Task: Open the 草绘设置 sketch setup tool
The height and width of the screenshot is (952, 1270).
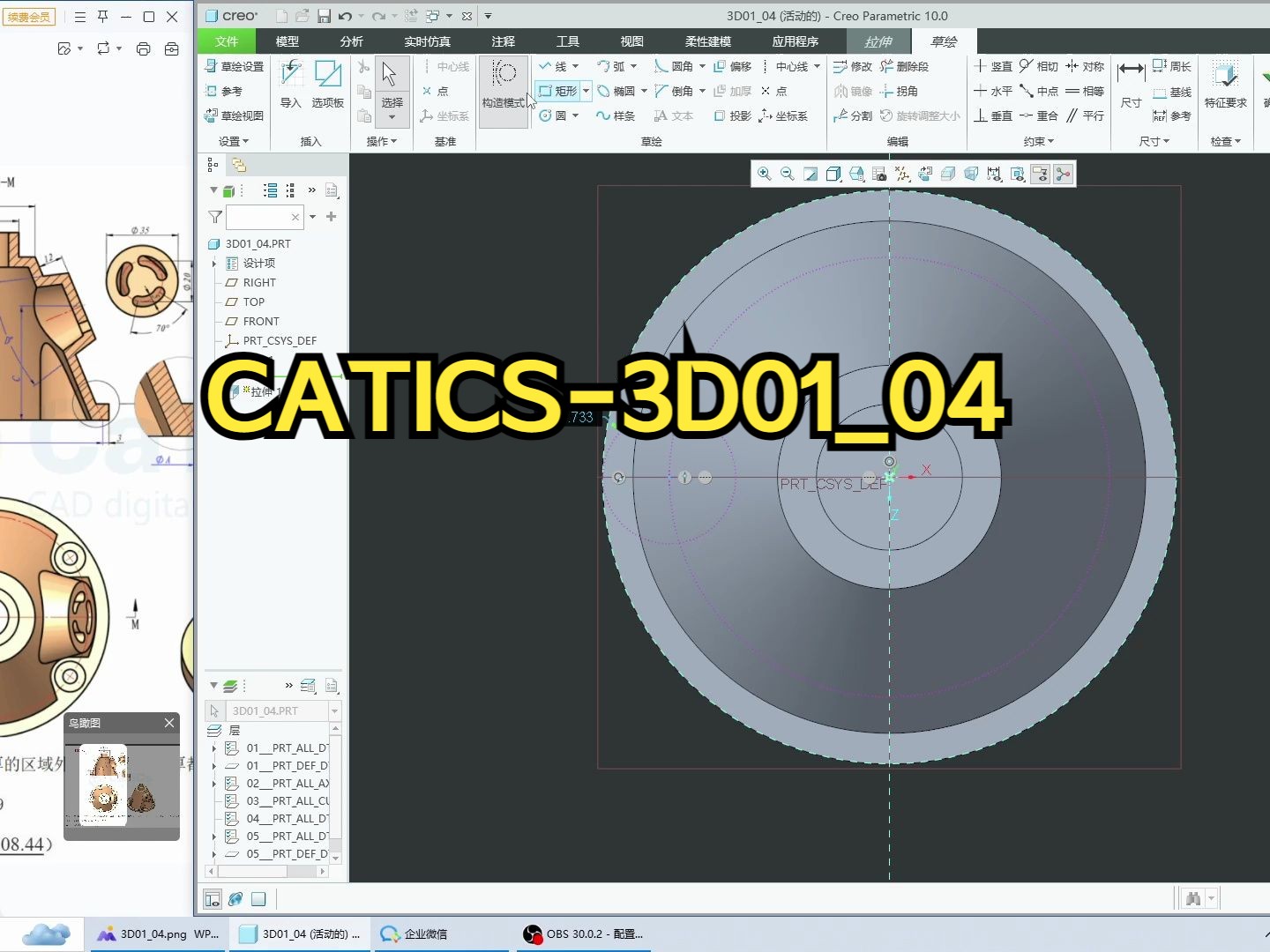Action: (234, 66)
